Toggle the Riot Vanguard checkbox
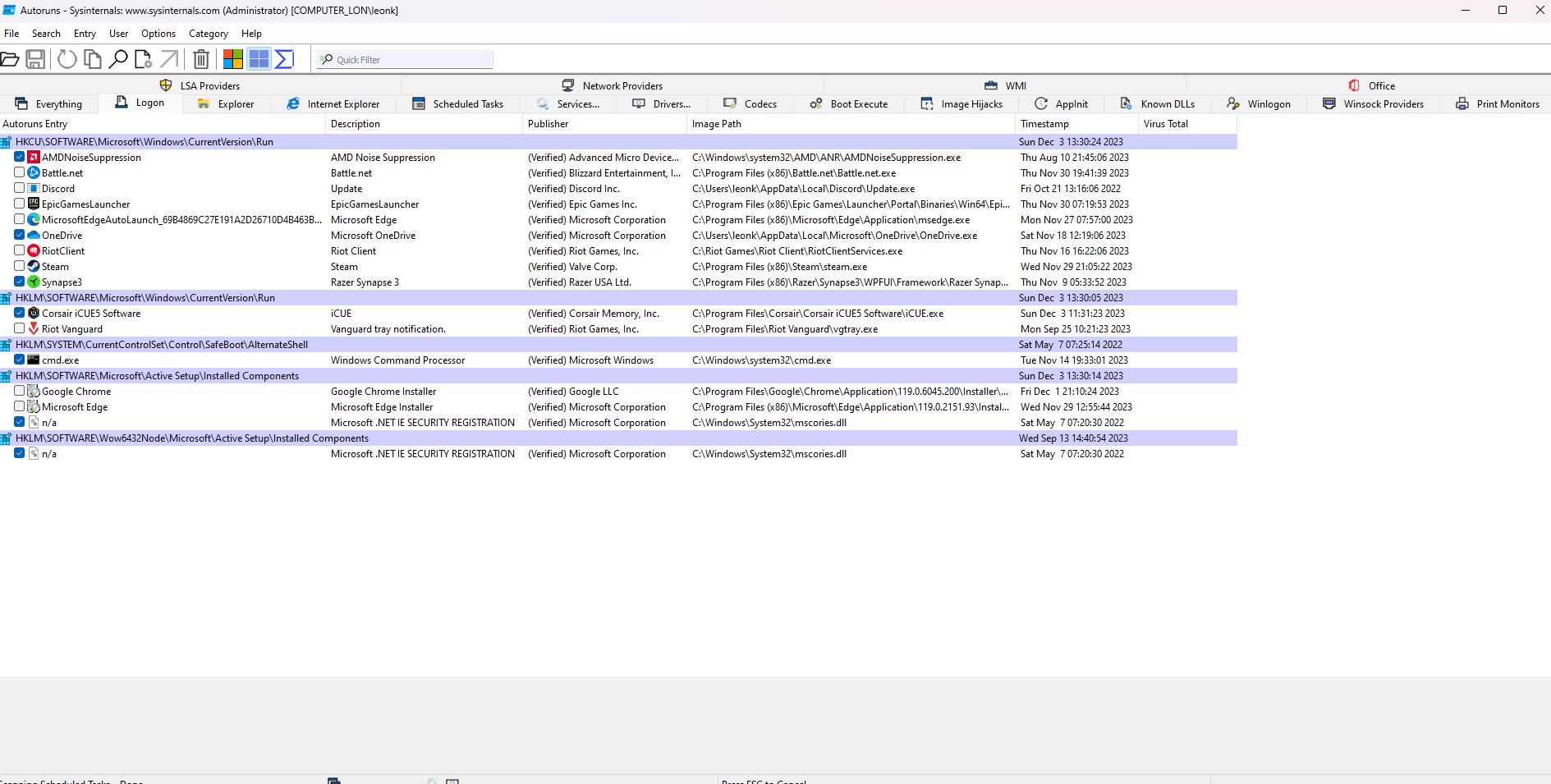This screenshot has width=1551, height=784. coord(19,328)
